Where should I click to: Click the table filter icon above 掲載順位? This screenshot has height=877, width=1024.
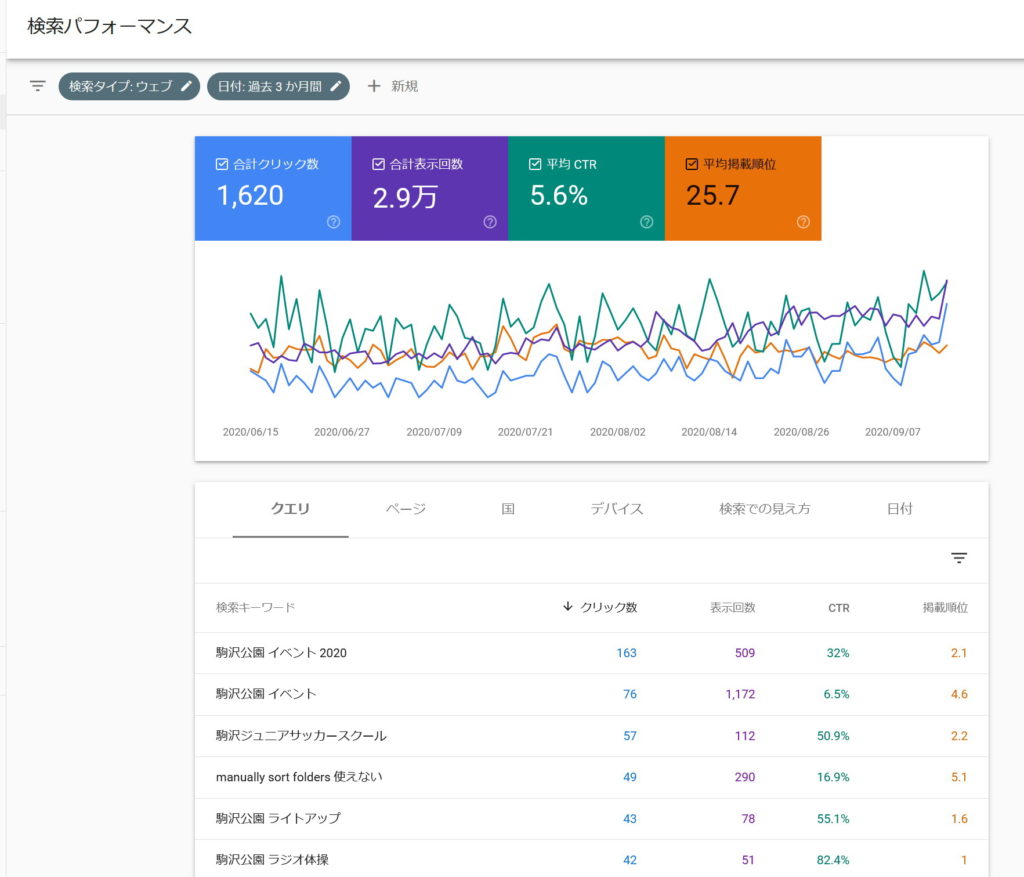click(959, 558)
